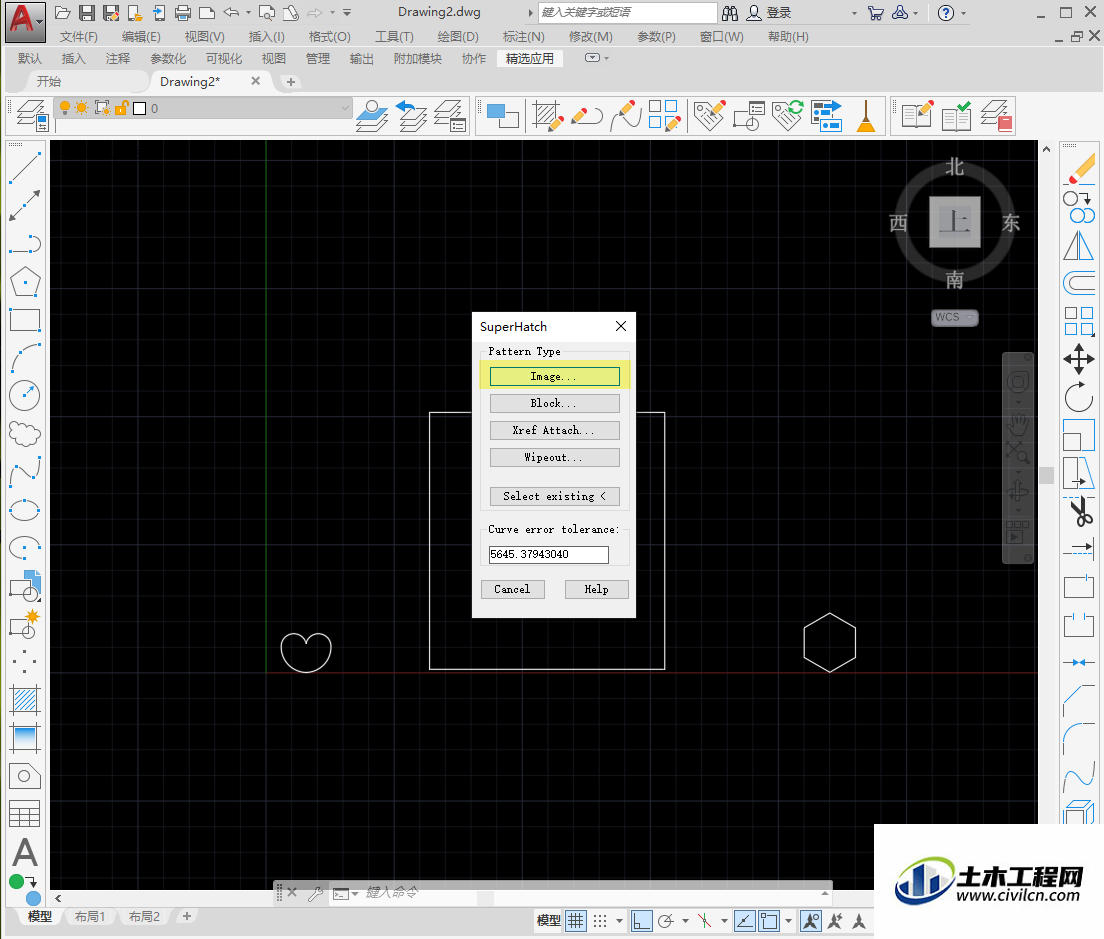
Task: Click the Layer Previous icon
Action: point(411,115)
